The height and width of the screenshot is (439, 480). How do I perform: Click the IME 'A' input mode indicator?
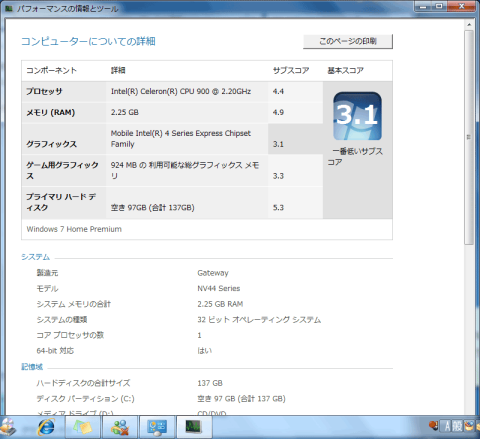coord(447,426)
